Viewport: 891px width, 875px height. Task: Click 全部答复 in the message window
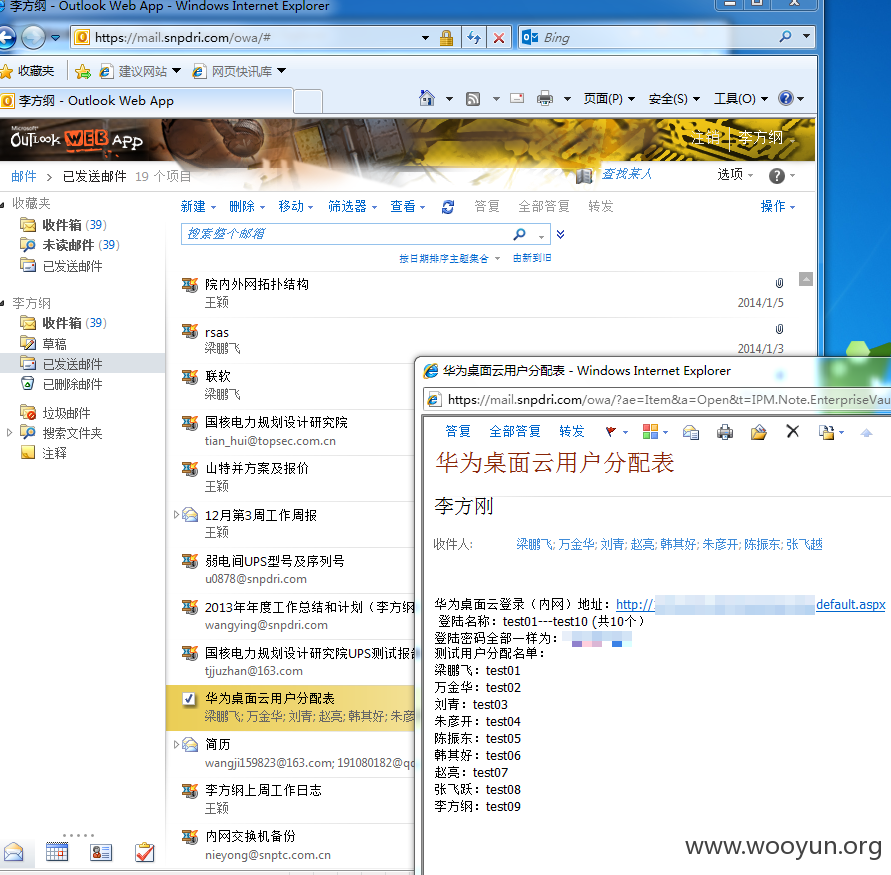click(x=515, y=432)
